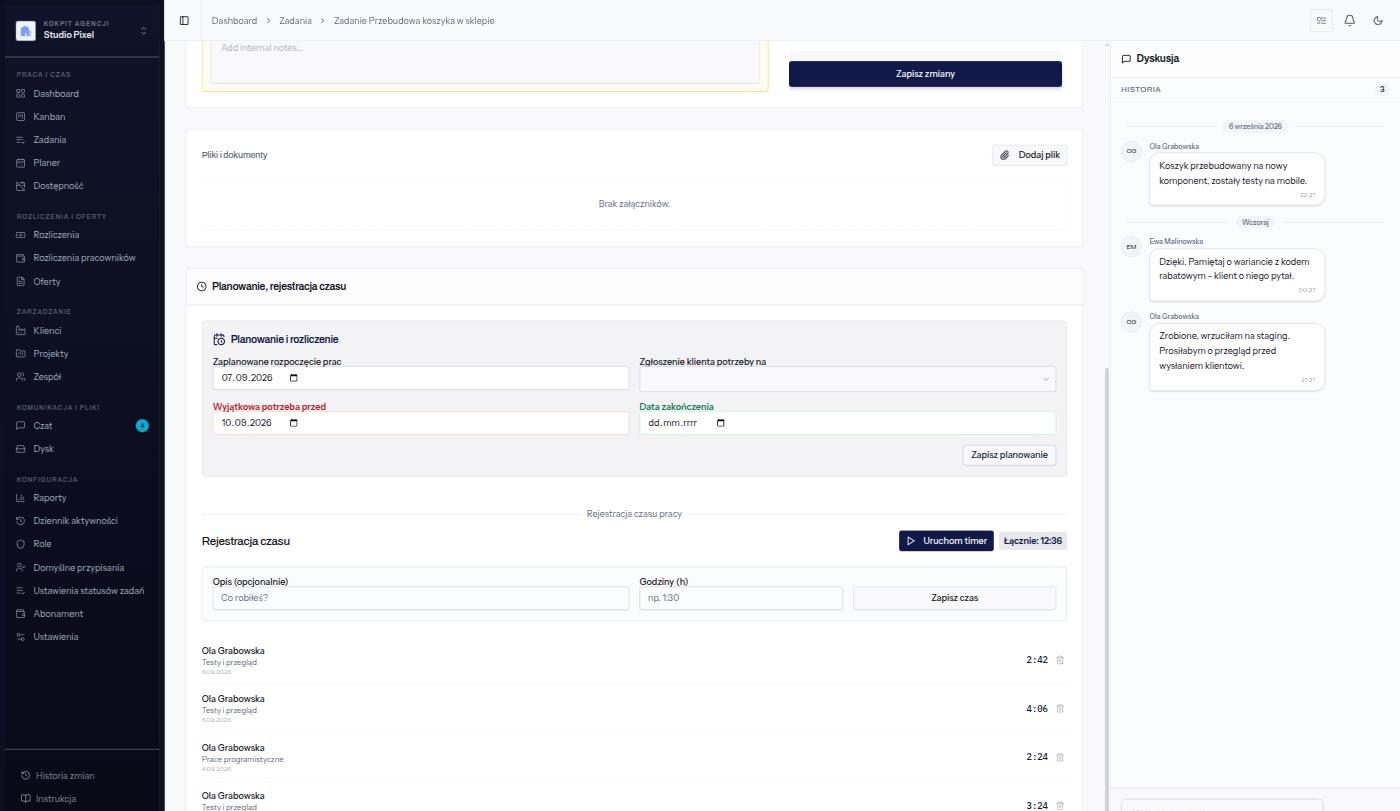Screen dimensions: 1400x811
Task: Switch to dark mode moon icon
Action: point(1378,20)
